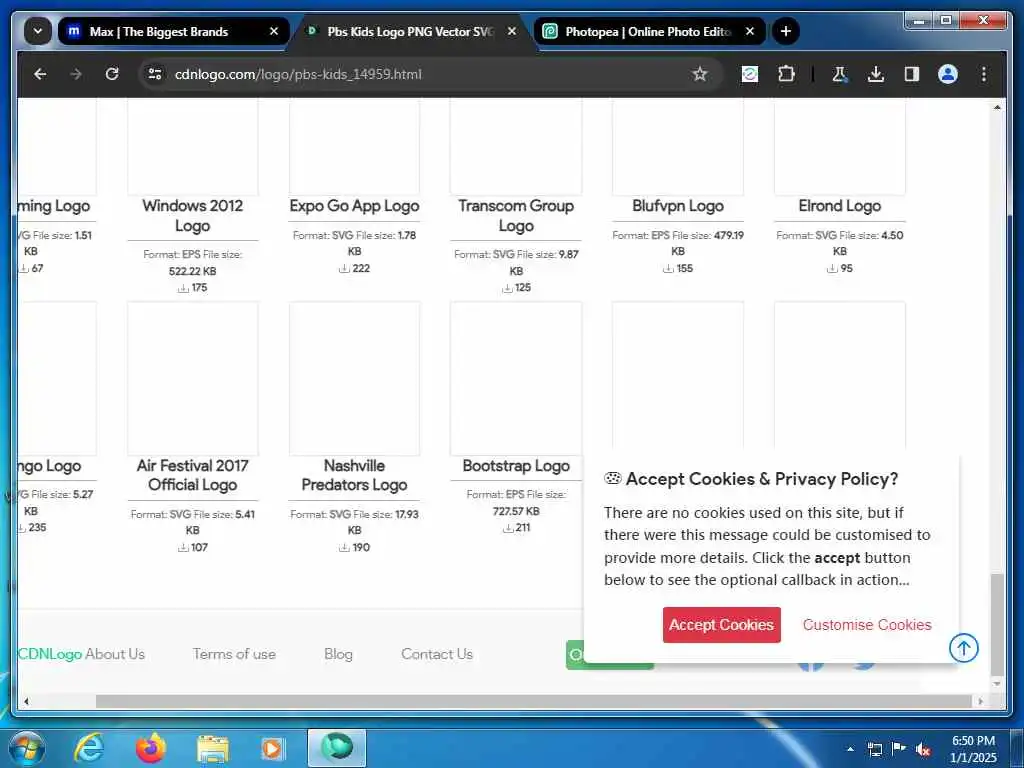Open the Extensions puzzle icon
Viewport: 1024px width, 768px height.
(786, 74)
